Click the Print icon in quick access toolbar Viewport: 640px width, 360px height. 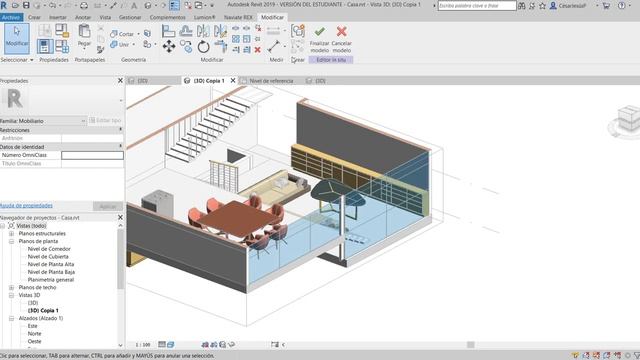click(84, 6)
